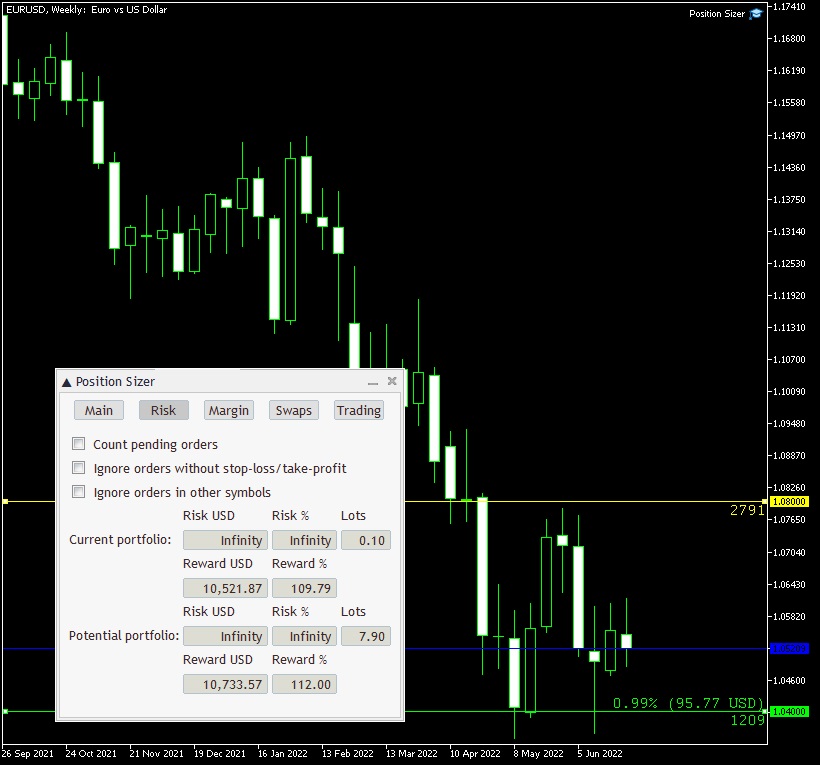This screenshot has width=820, height=765.
Task: Click Current portfolio Lots field showing 0.10
Action: pos(366,540)
